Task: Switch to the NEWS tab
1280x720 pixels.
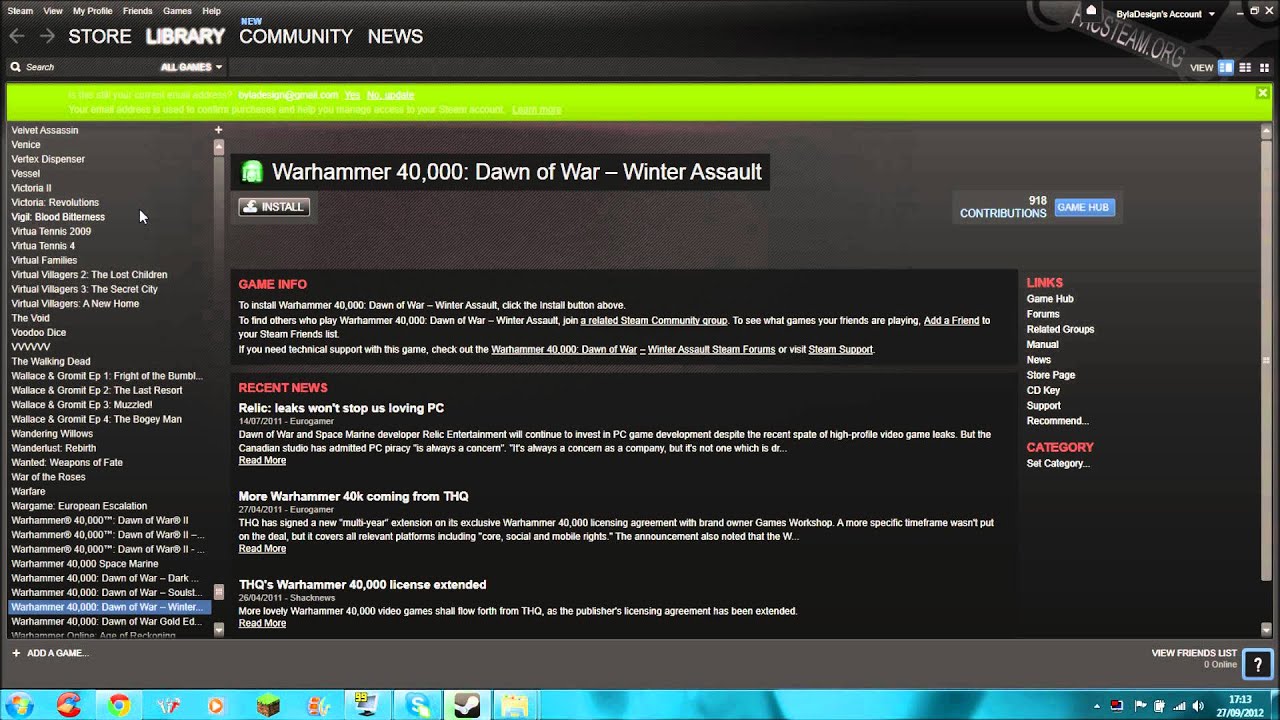Action: 395,36
